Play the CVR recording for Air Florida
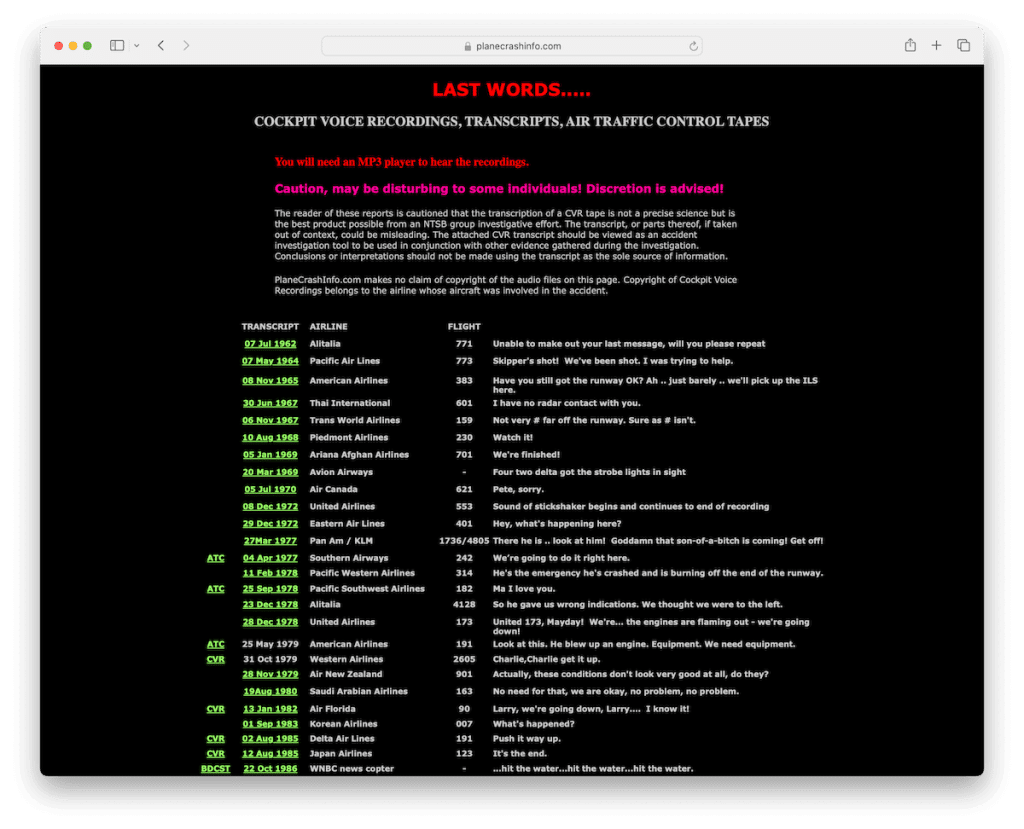1024x829 pixels. pos(216,709)
